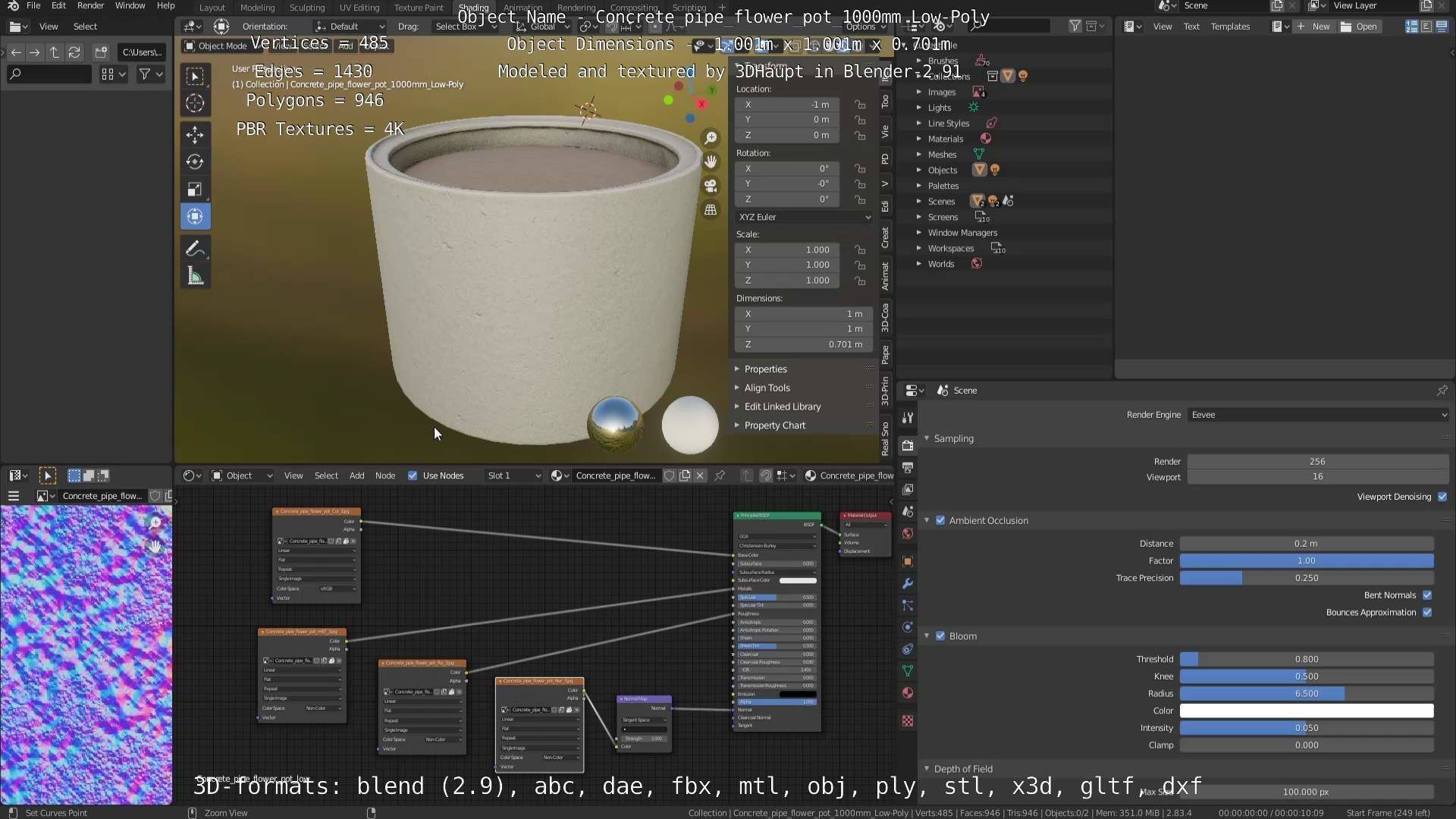
Task: Toggle the Bounces Approximation checkbox
Action: [1427, 613]
